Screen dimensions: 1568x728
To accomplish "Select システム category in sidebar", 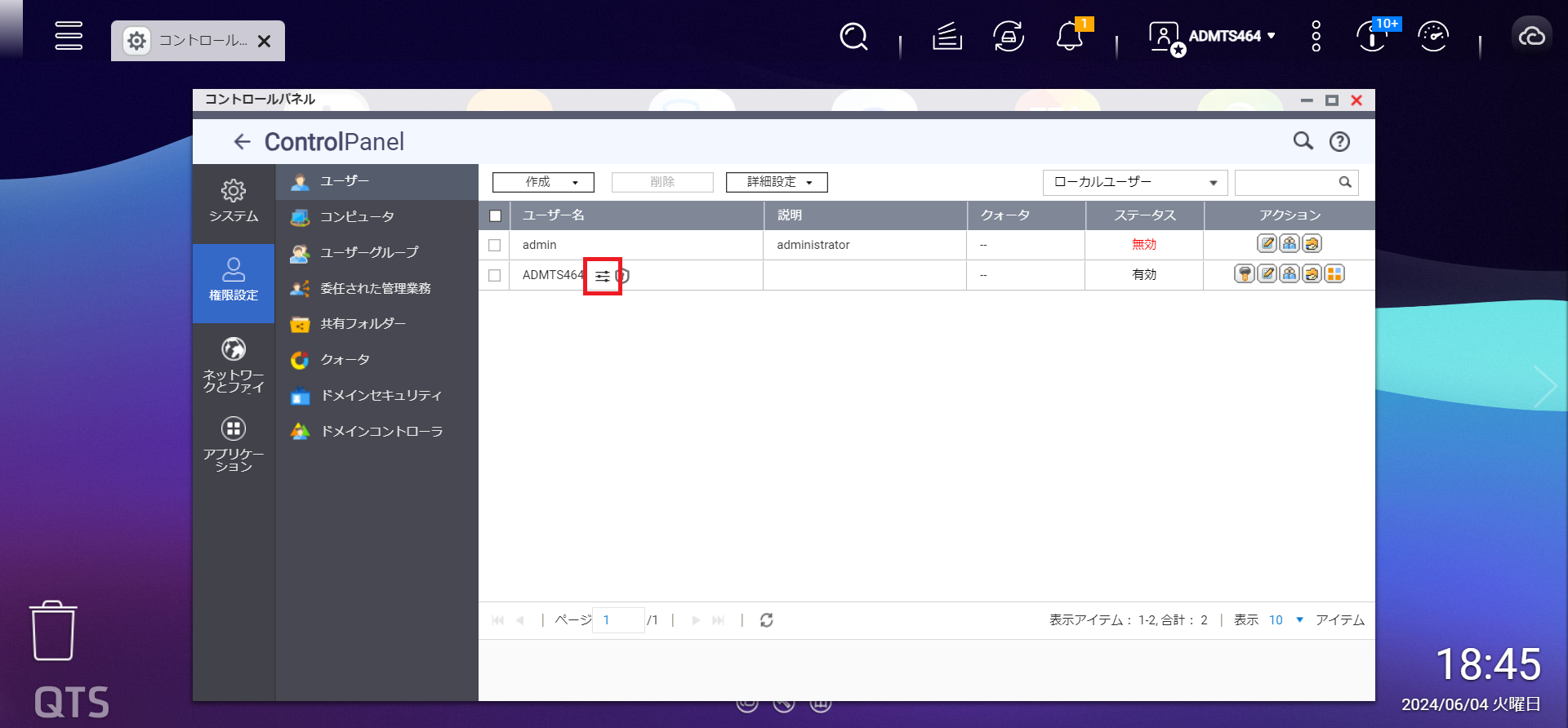I will pos(234,202).
